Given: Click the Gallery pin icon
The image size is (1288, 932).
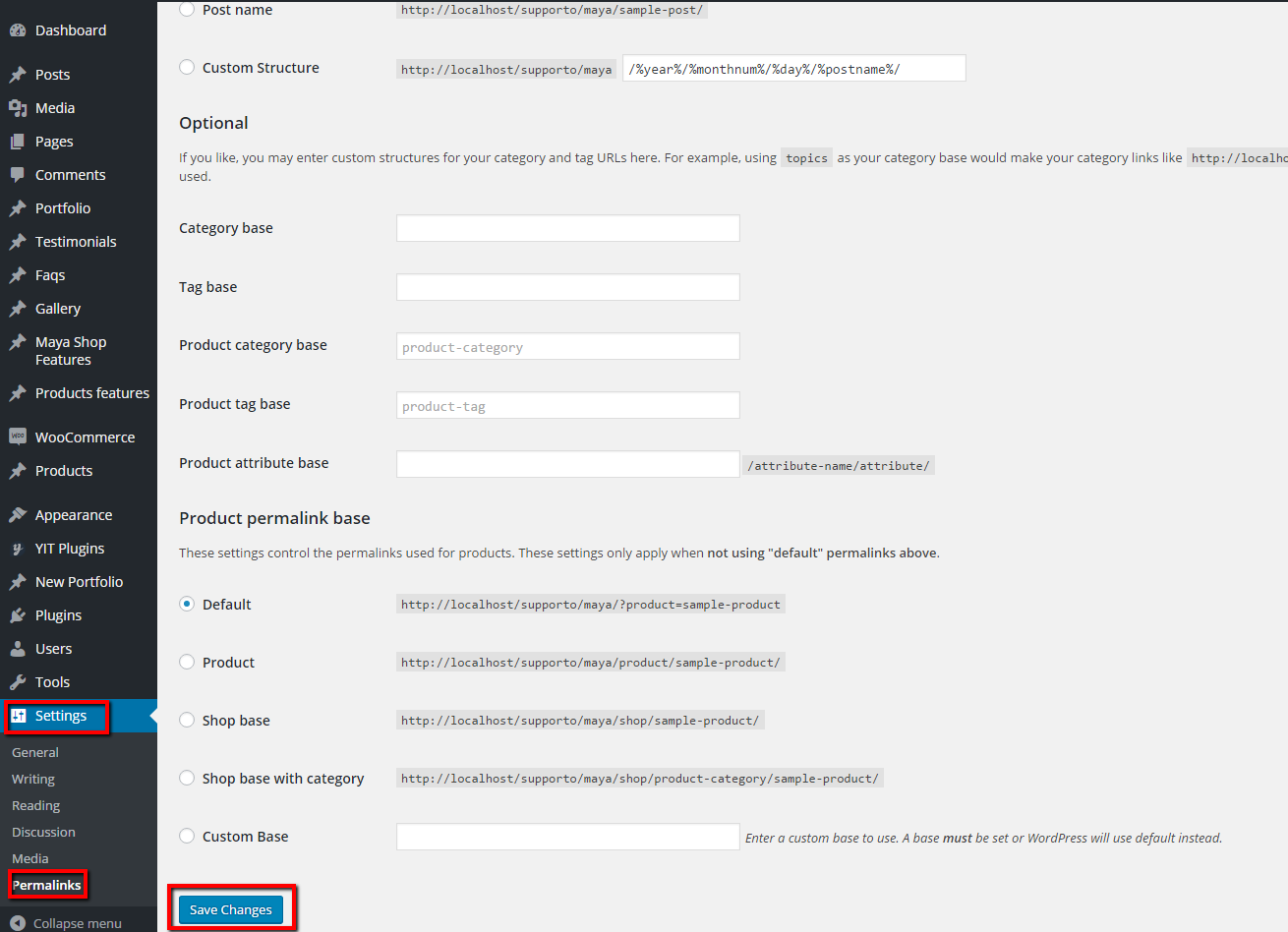Looking at the screenshot, I should [18, 309].
